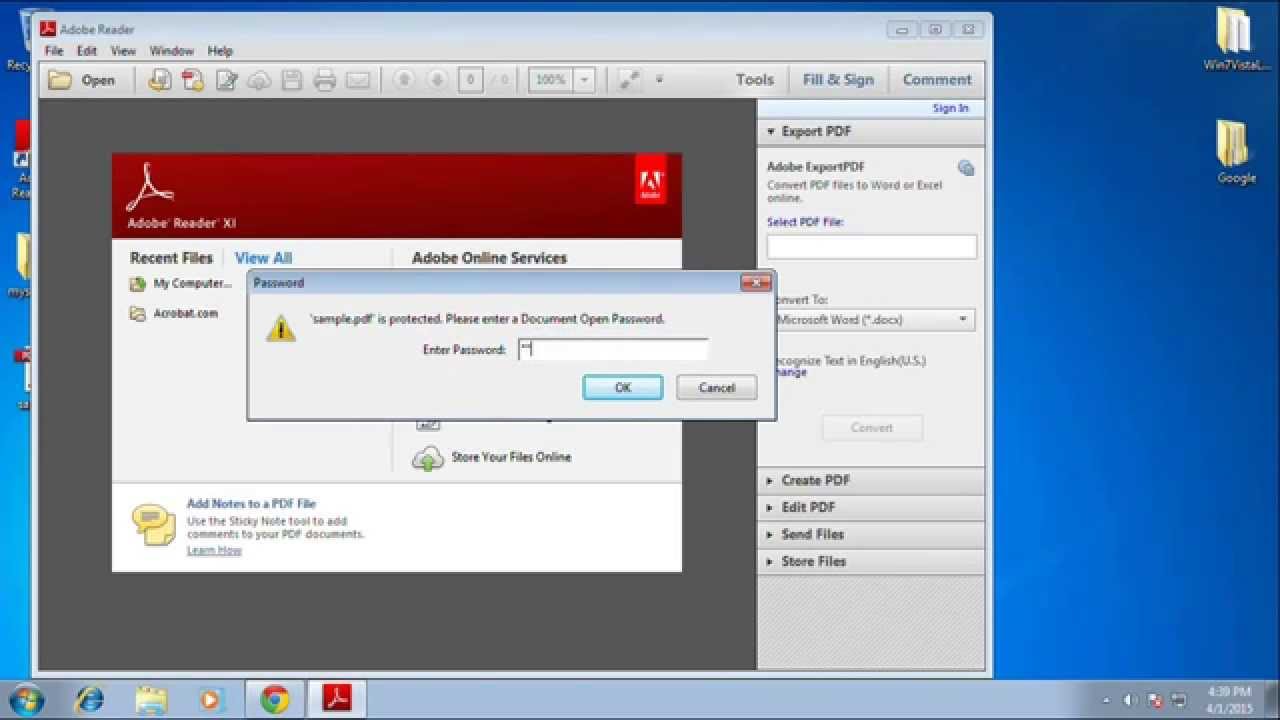Click the Change language link
This screenshot has height=720, width=1280.
click(x=789, y=373)
